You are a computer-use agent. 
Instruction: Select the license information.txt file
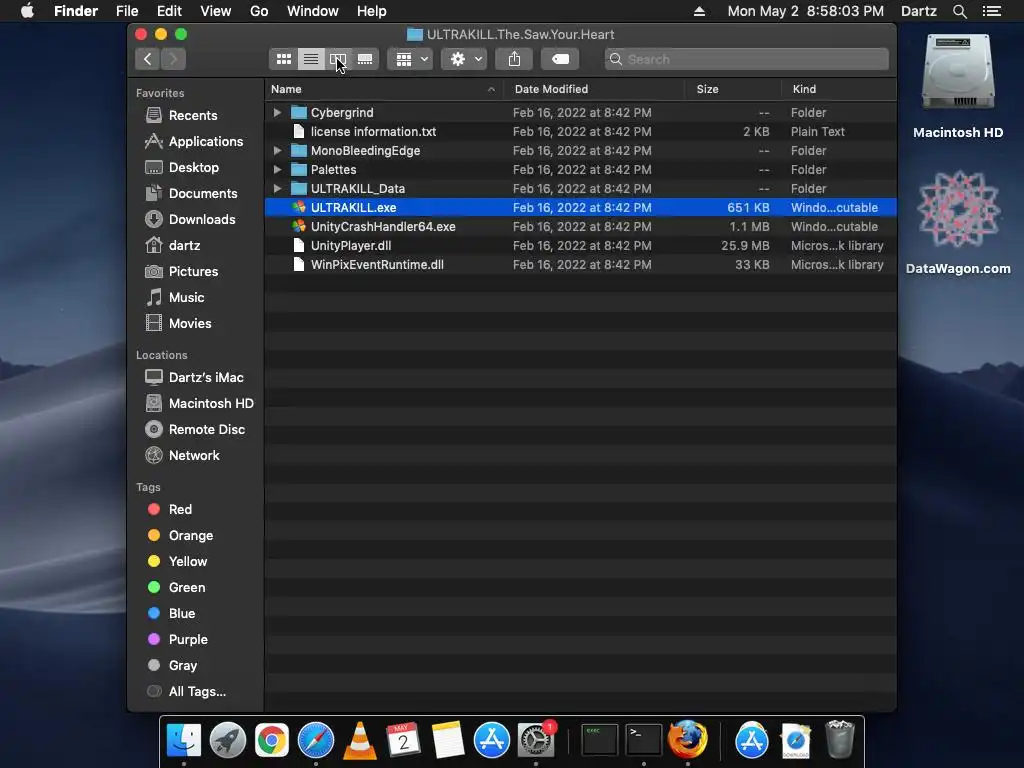click(x=581, y=132)
